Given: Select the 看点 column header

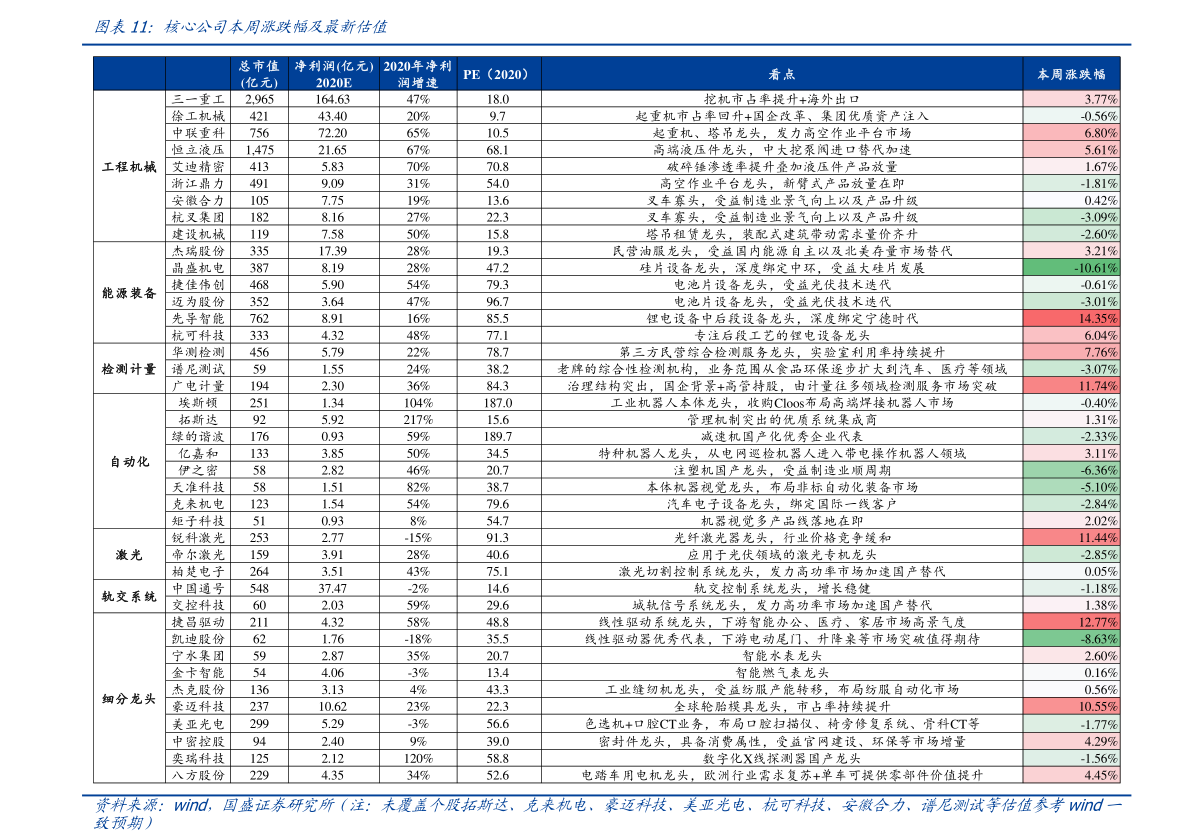Looking at the screenshot, I should [781, 74].
